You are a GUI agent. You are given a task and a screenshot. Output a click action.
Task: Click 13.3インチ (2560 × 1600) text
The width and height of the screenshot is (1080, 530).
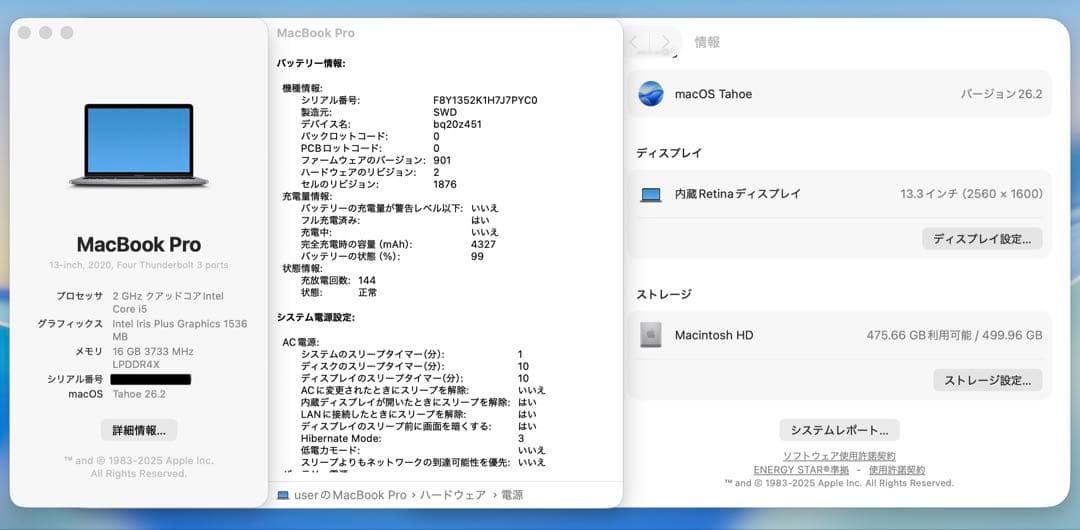coord(971,194)
